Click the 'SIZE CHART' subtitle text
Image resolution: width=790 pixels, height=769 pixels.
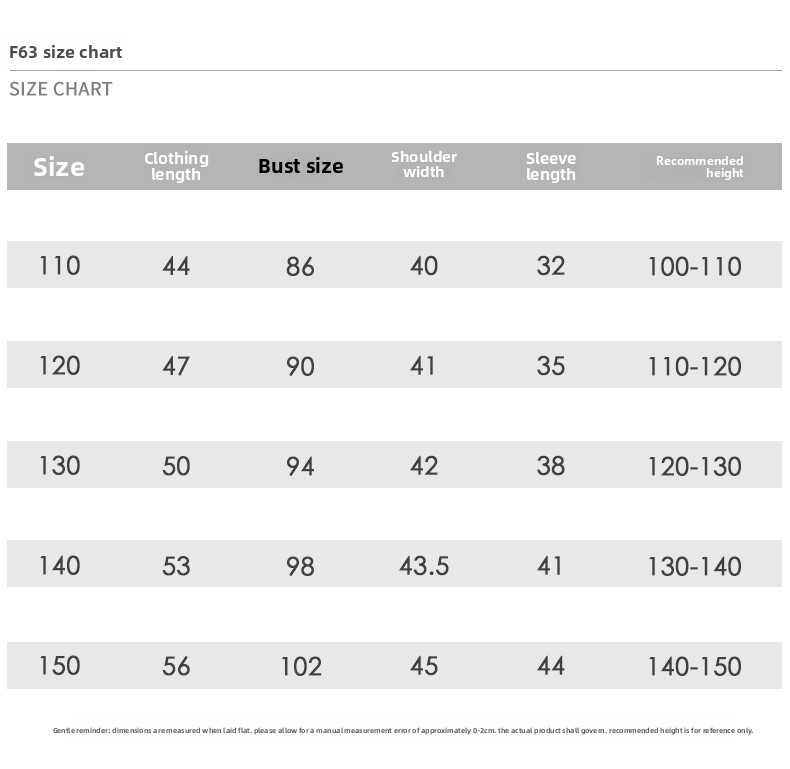click(x=61, y=89)
